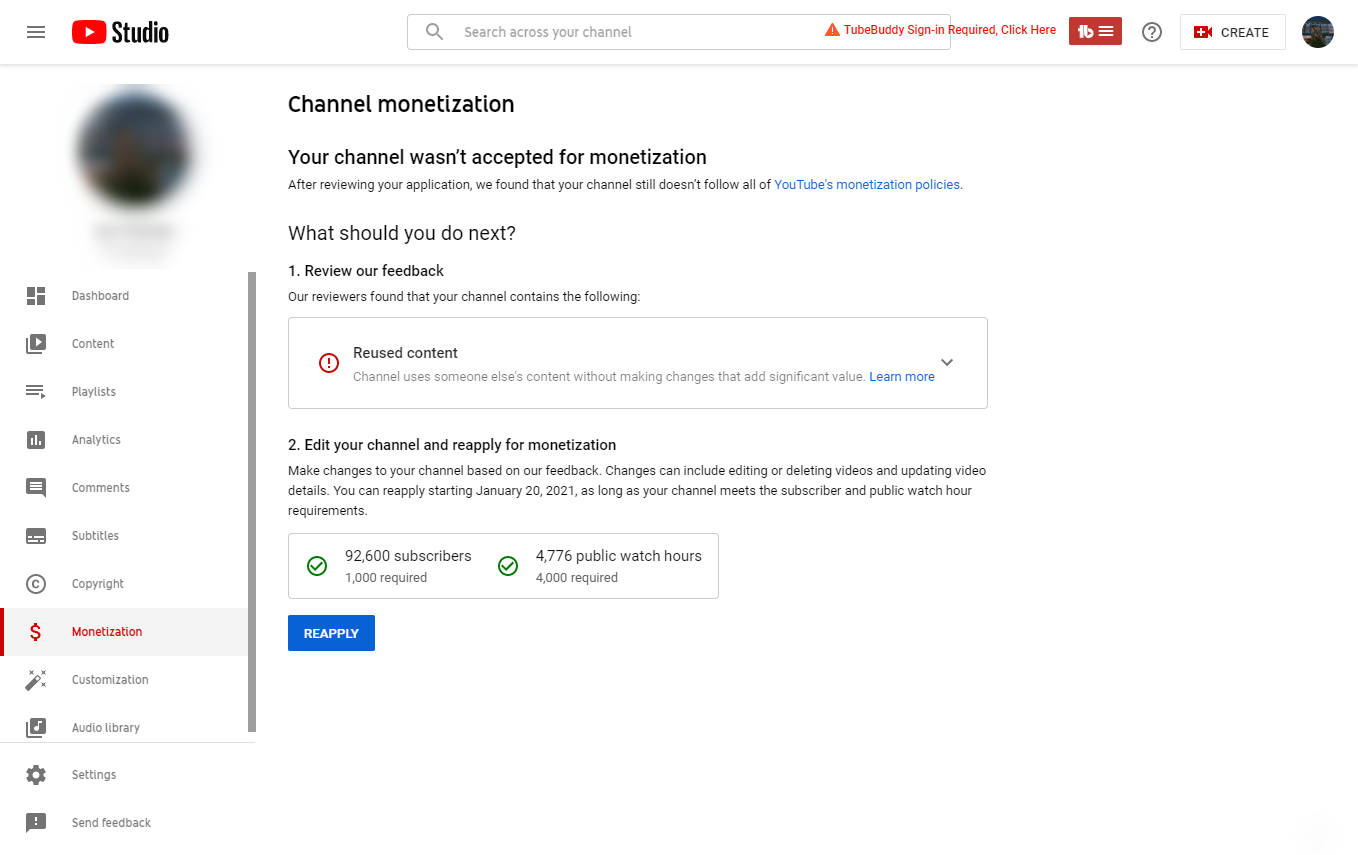Click the Settings gear icon
The image size is (1358, 855).
pyautogui.click(x=36, y=775)
